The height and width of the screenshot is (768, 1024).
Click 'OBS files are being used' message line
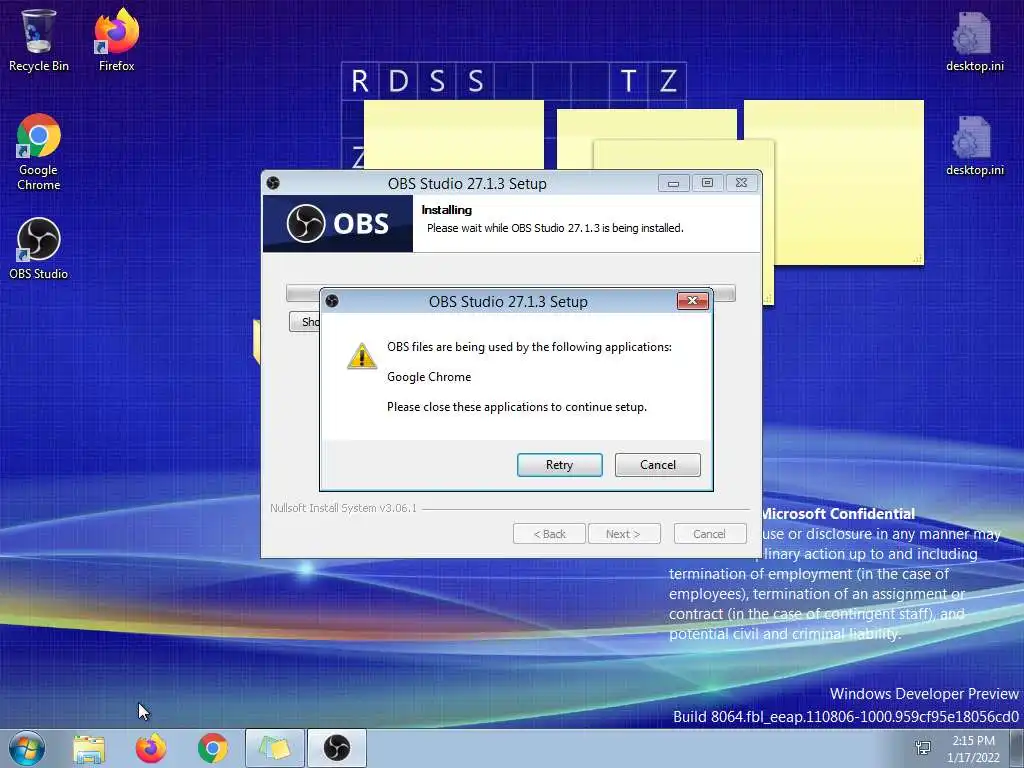pos(529,347)
